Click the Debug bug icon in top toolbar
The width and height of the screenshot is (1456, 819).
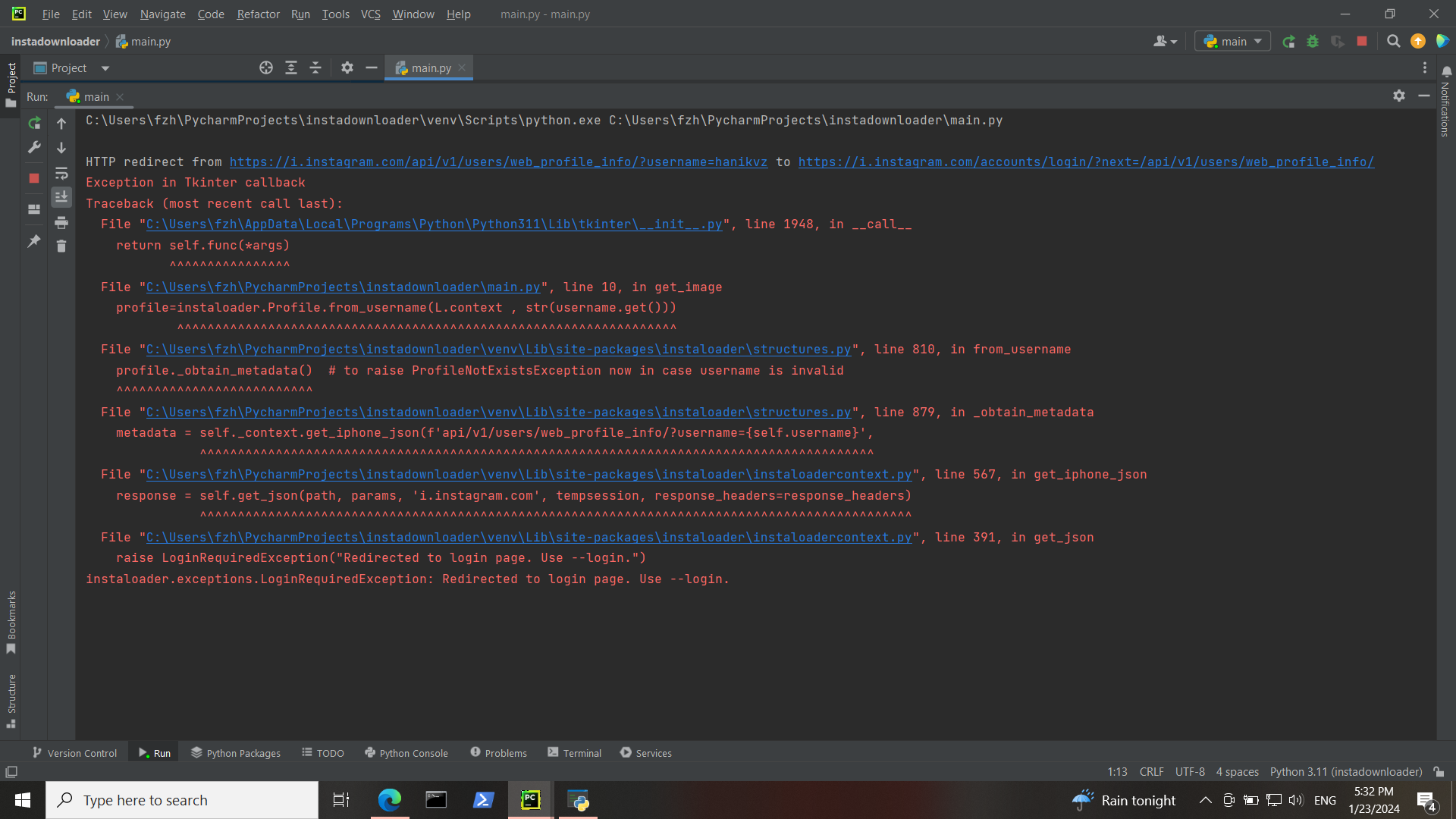point(1313,42)
